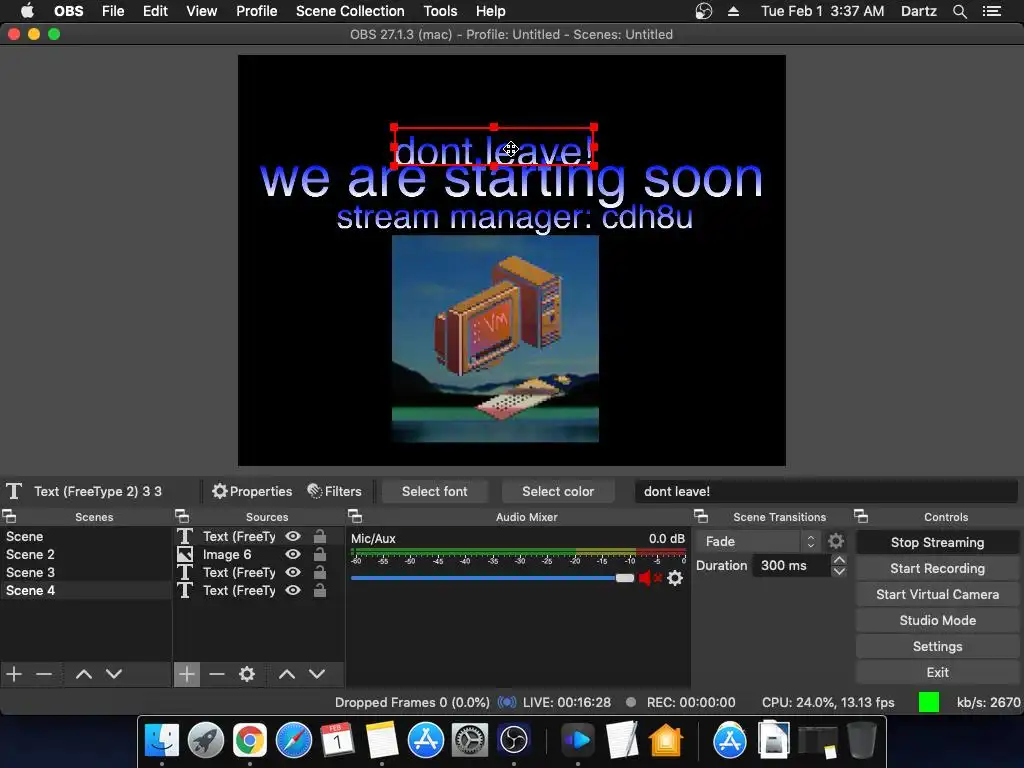
Task: Open Spotlight search in the menu bar
Action: [x=959, y=11]
